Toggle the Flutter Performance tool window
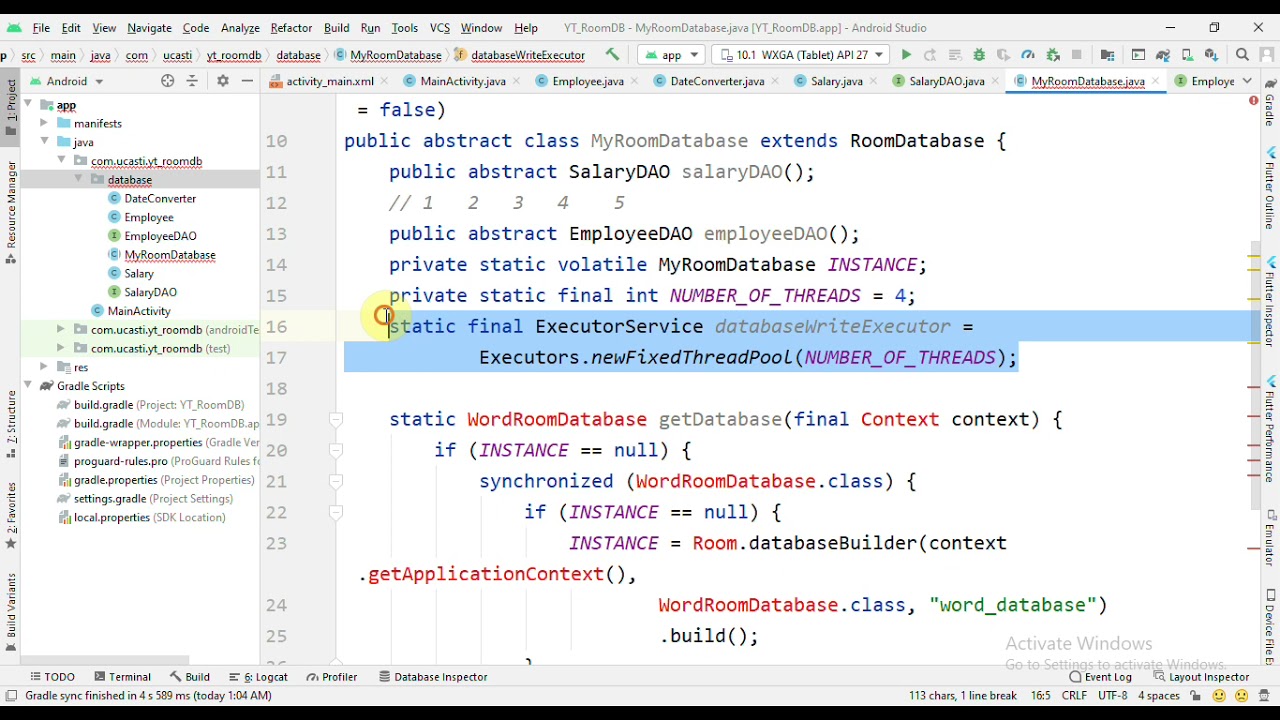The image size is (1280, 720). [x=1270, y=431]
